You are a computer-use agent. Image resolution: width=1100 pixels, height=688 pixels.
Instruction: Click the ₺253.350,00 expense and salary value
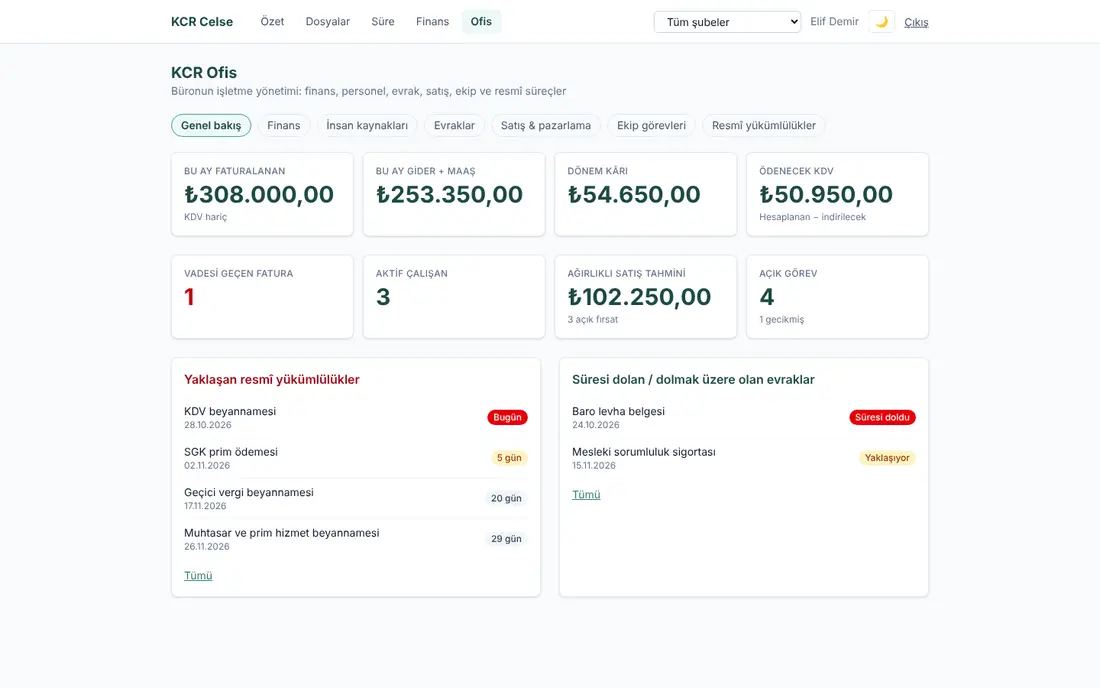[x=450, y=194]
